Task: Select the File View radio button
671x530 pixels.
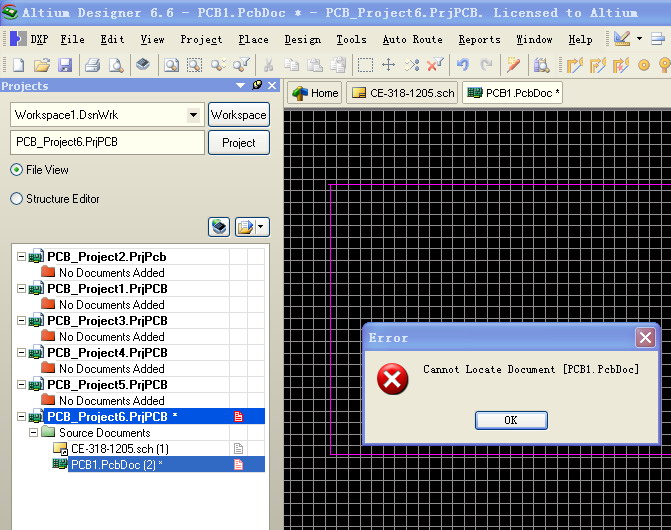Action: click(x=16, y=170)
